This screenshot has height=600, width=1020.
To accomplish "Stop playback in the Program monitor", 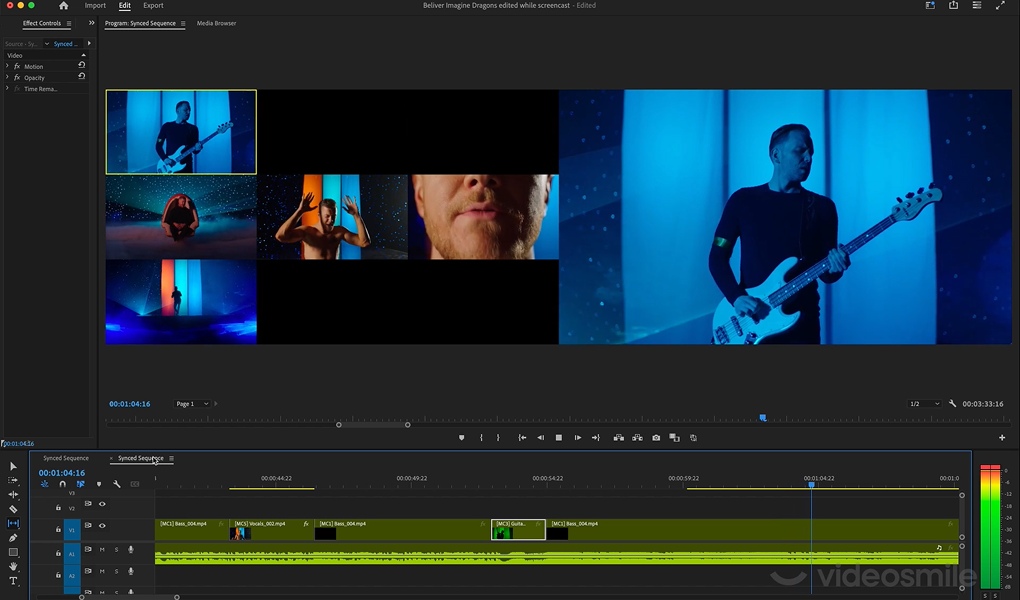I will 559,438.
